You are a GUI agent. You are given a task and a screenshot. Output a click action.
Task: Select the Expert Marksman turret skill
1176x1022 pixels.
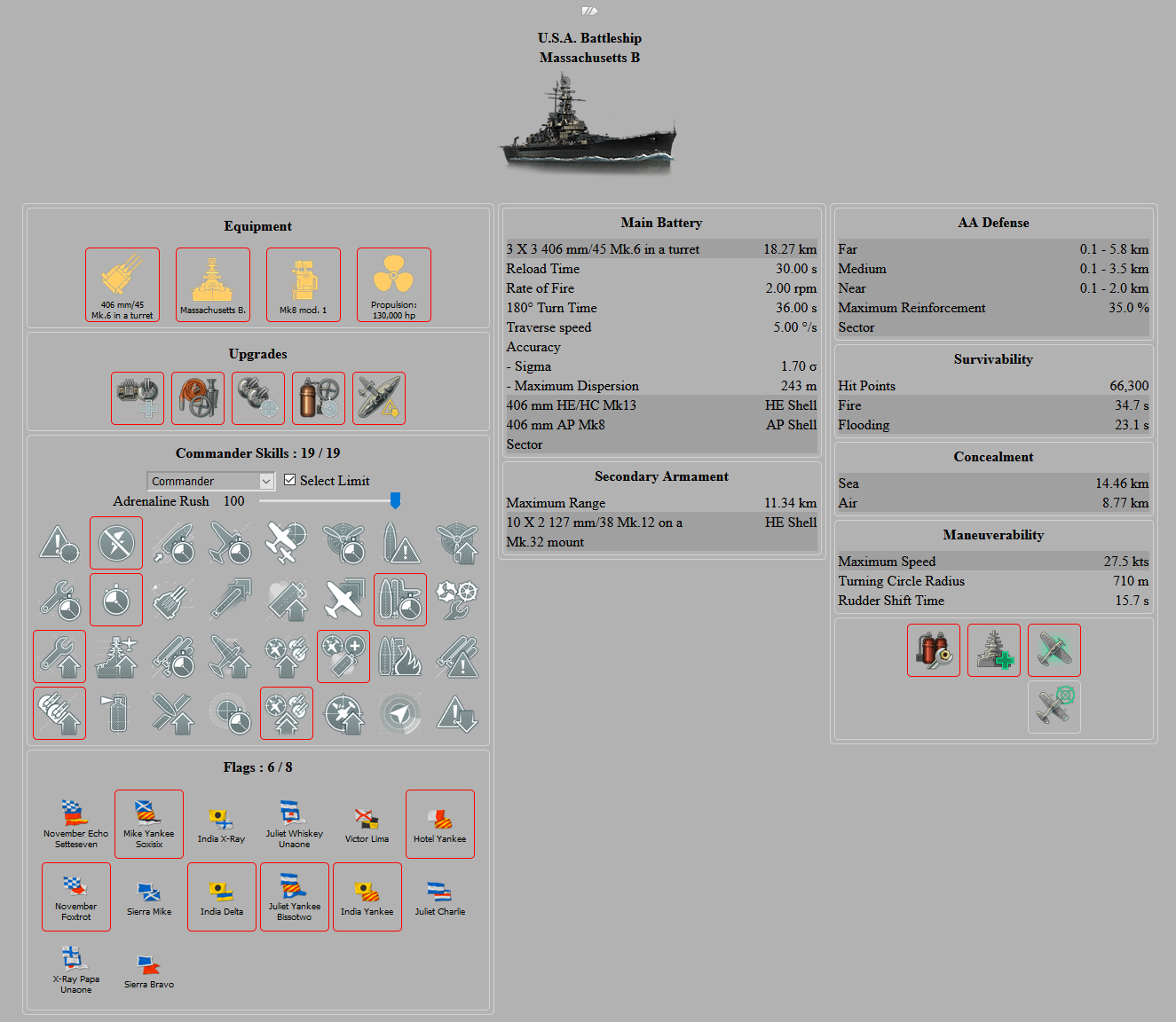(173, 600)
